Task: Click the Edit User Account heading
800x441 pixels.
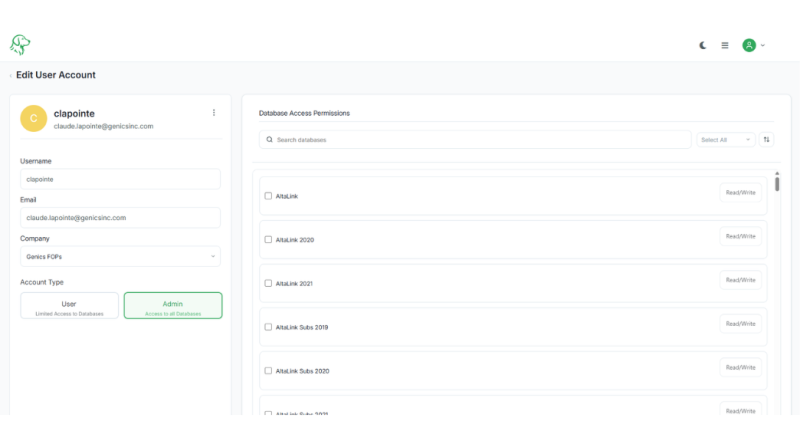Action: (x=56, y=75)
